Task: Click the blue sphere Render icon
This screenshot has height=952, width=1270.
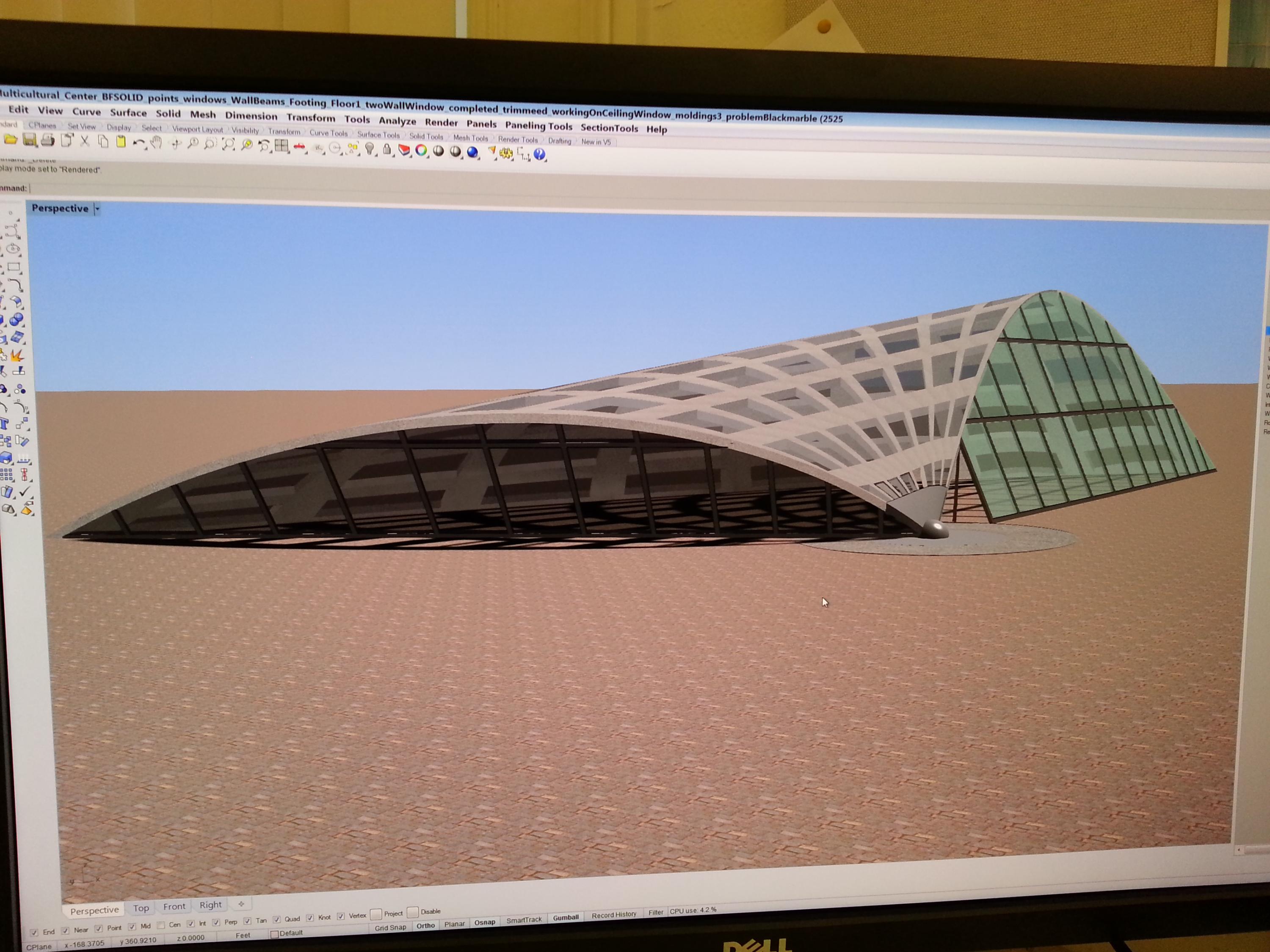Action: tap(472, 152)
